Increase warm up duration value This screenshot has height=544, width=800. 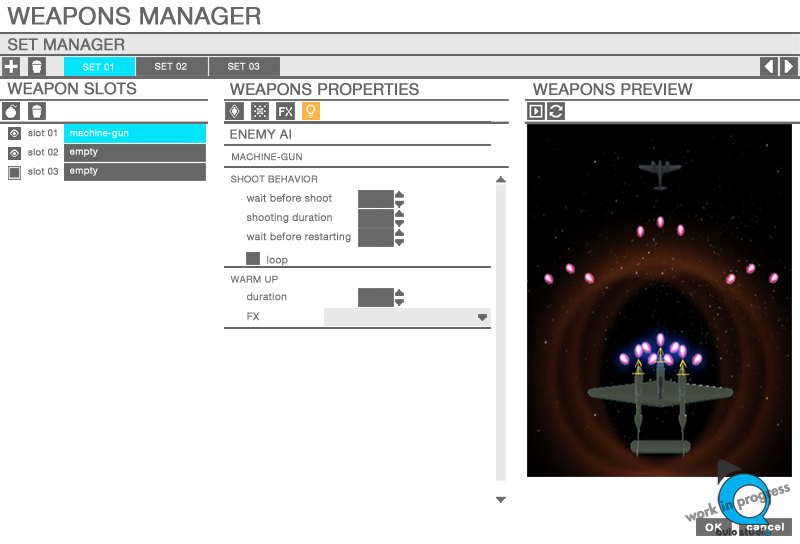pos(399,293)
